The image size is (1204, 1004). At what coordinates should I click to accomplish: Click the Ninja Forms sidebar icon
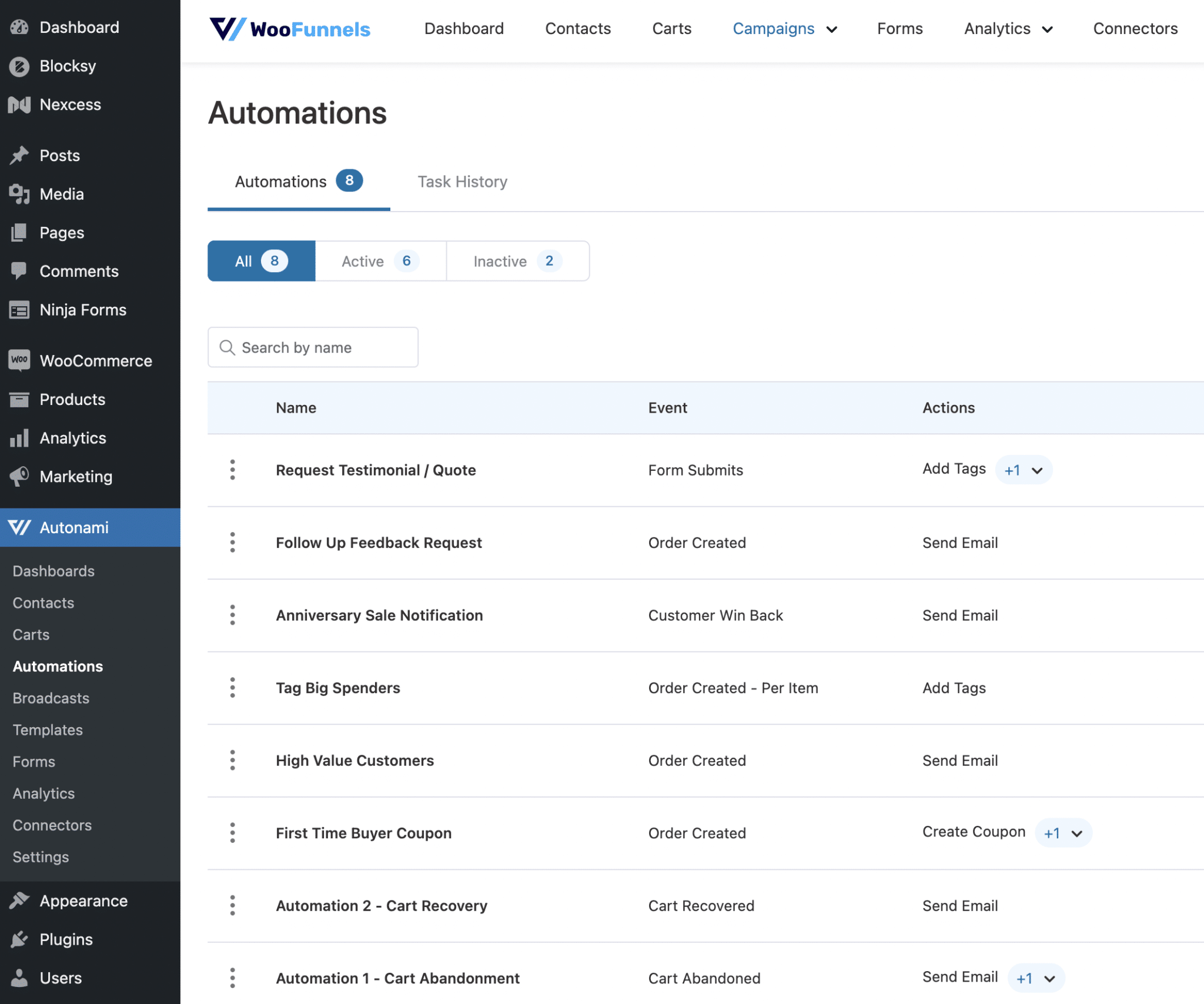(19, 310)
